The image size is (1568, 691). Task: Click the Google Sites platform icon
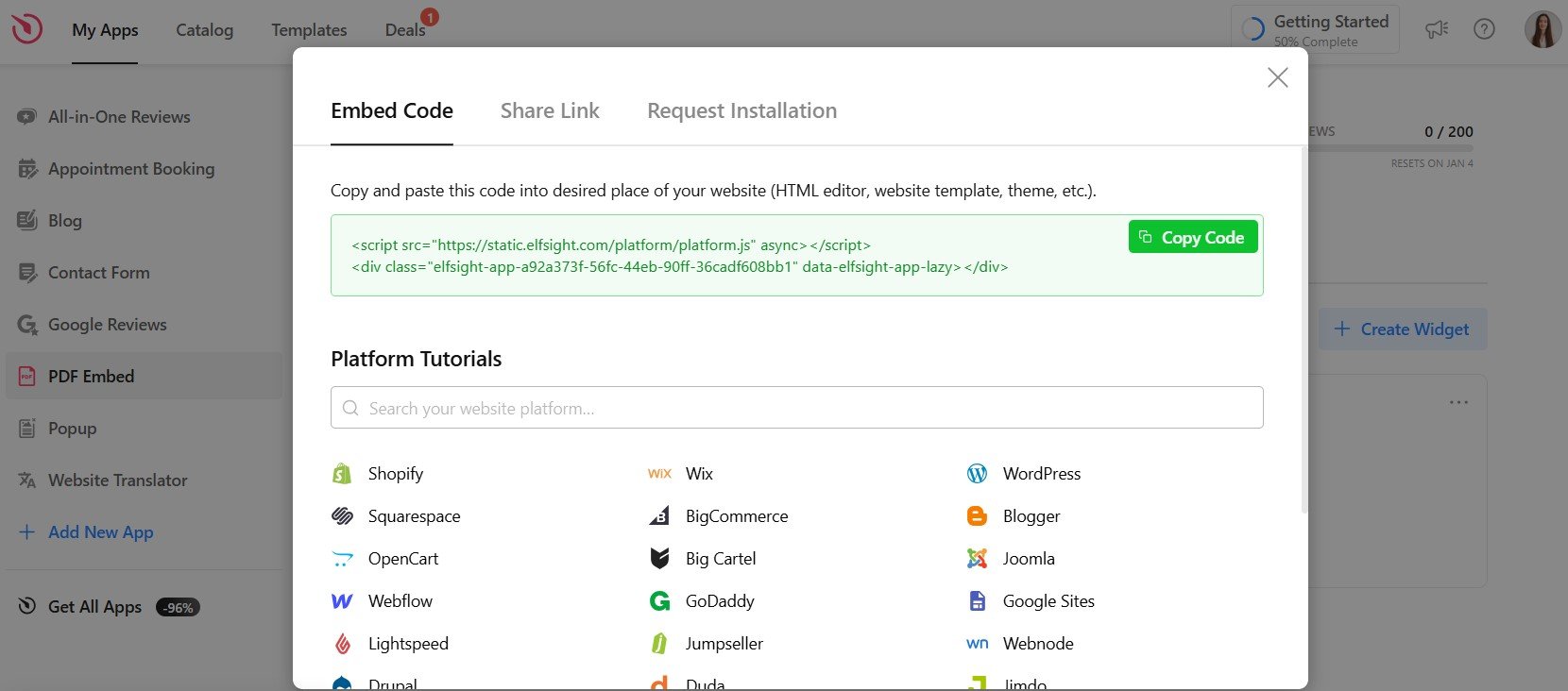pyautogui.click(x=977, y=601)
